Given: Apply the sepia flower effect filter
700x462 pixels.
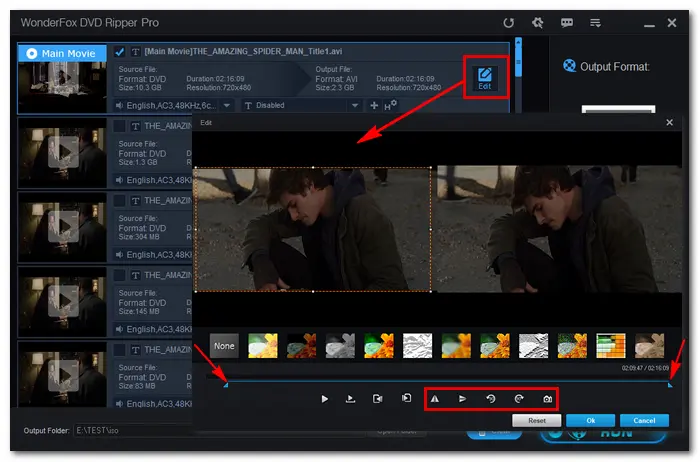Looking at the screenshot, I should point(650,346).
